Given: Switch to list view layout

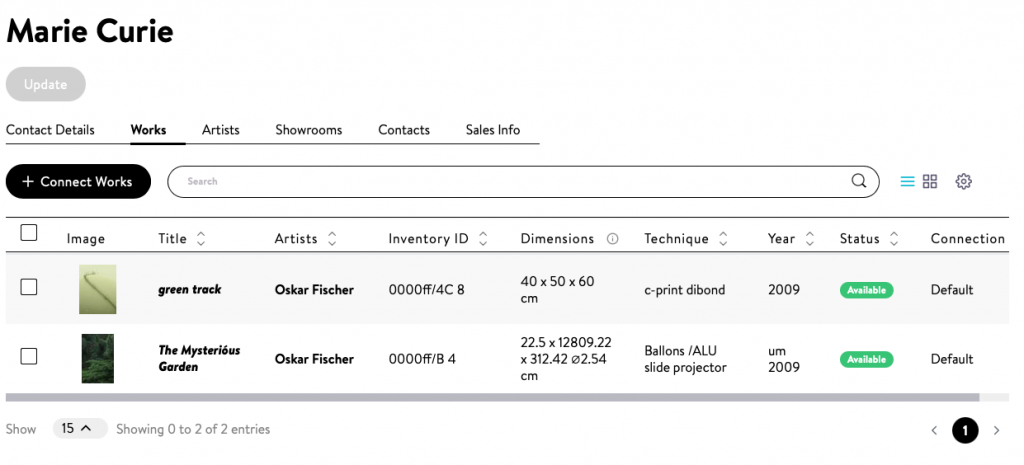Looking at the screenshot, I should click(x=907, y=182).
